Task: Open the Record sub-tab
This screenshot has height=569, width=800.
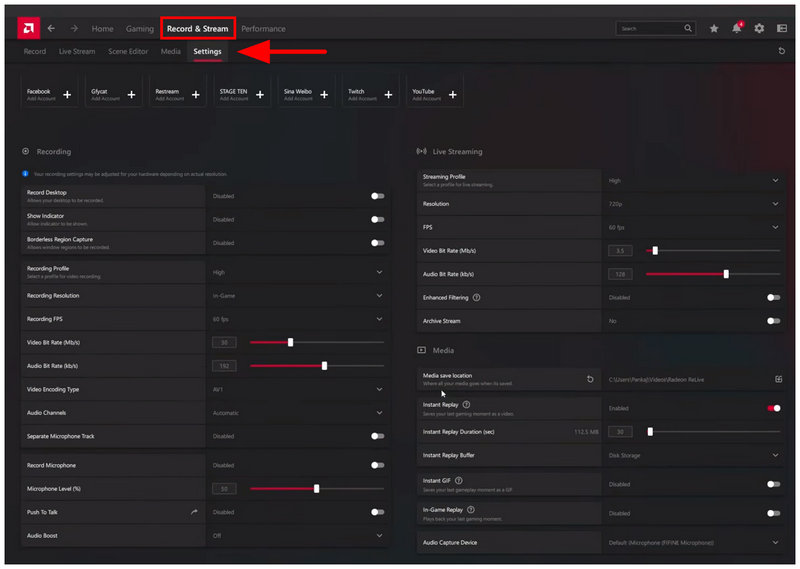Action: click(35, 52)
